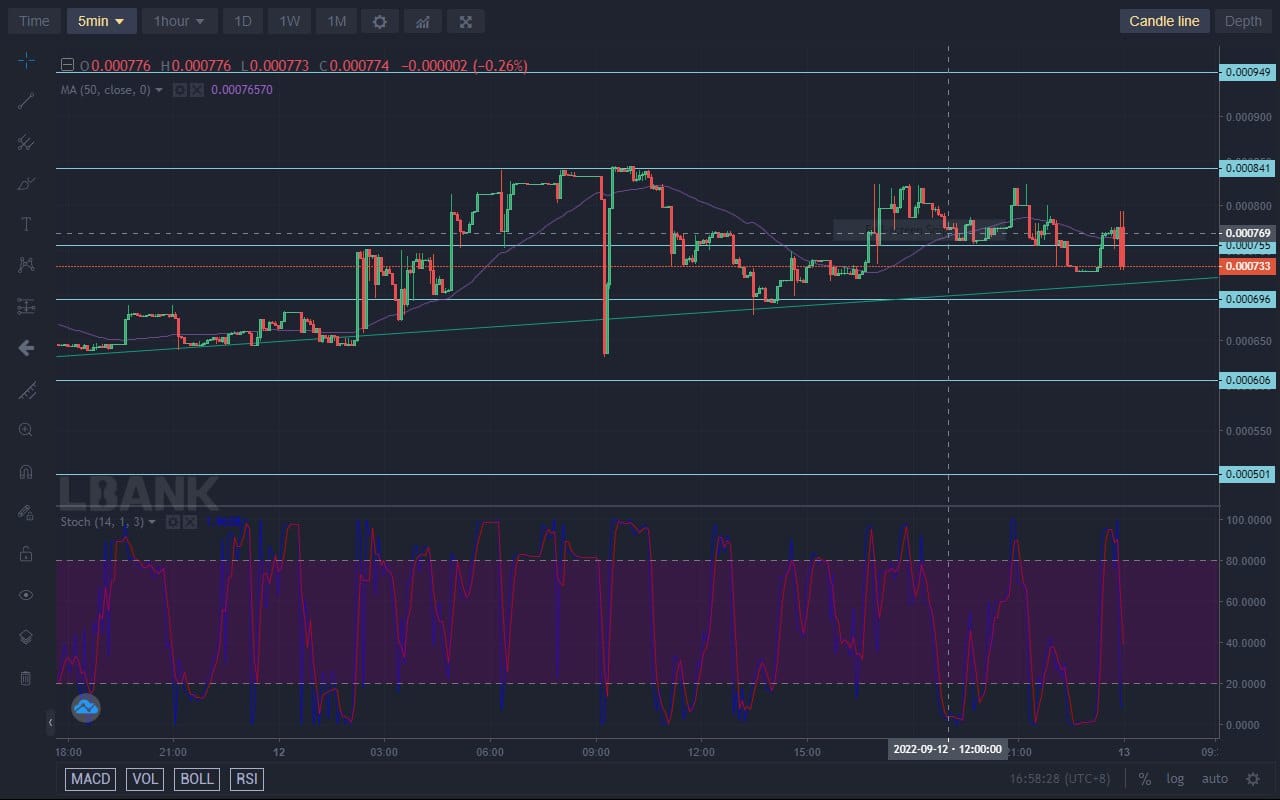Screen dimensions: 1280x800
Task: Click the 0.000606 price level label
Action: click(1247, 380)
